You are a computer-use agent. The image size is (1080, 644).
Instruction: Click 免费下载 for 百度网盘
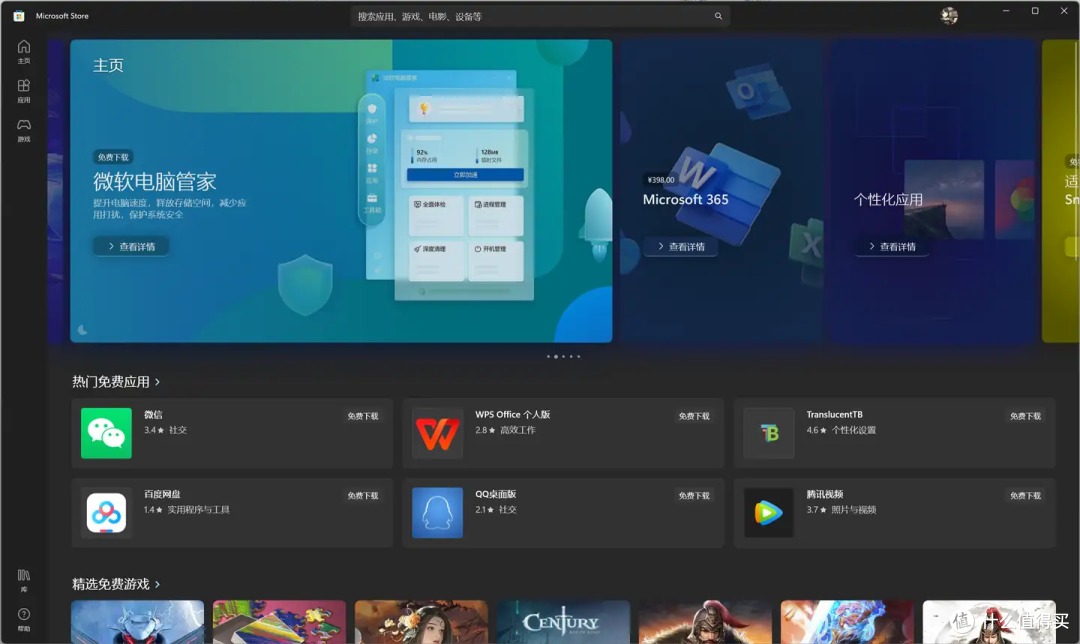click(x=362, y=495)
